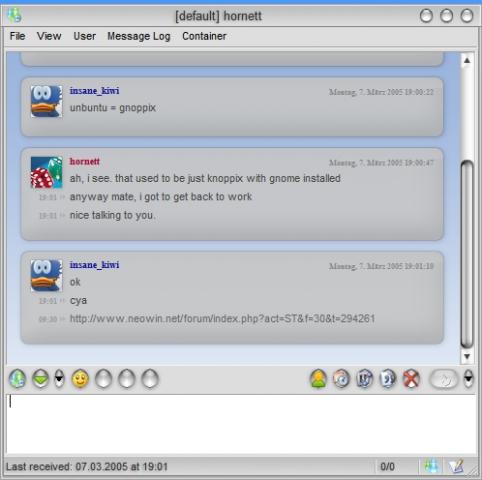Click the quote marks toolbar icon

coord(388,379)
